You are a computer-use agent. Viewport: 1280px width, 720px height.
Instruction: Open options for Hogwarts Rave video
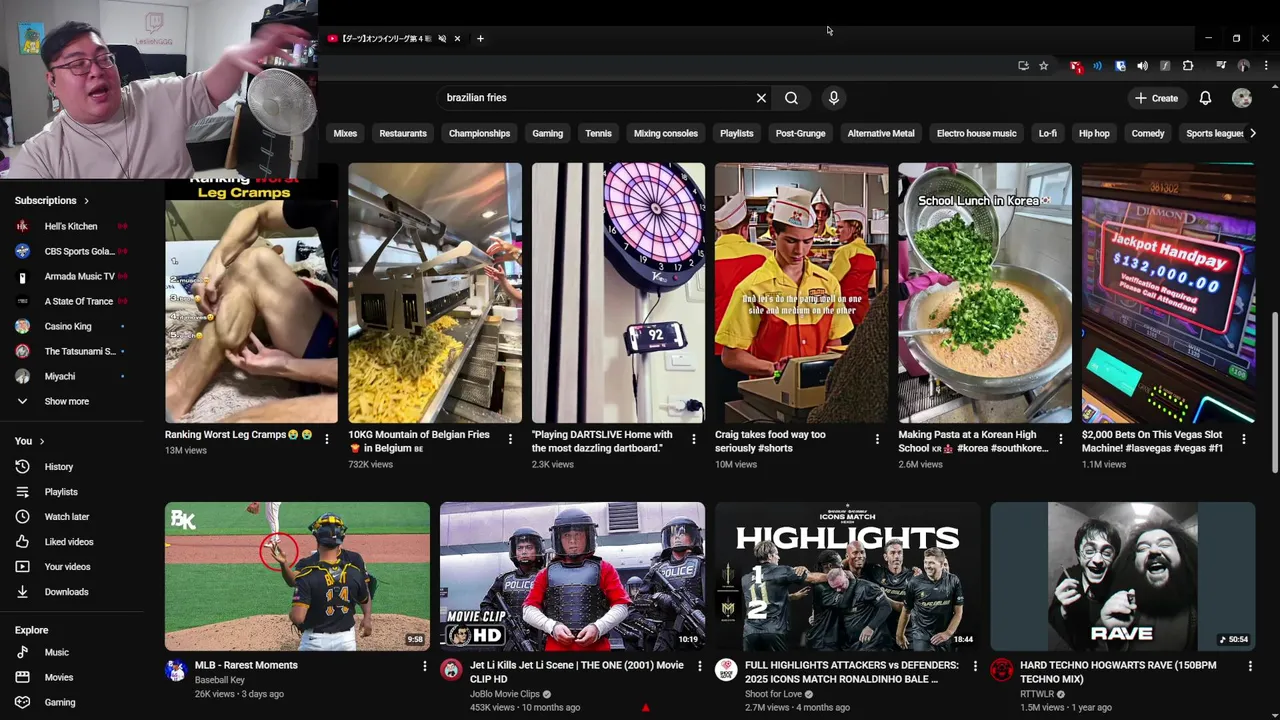1249,666
